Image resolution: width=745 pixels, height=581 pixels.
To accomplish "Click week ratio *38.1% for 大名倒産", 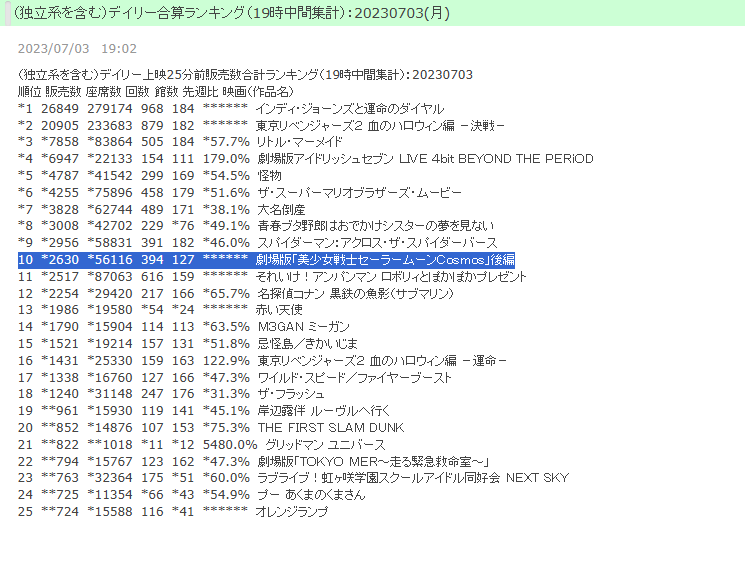I will point(226,210).
